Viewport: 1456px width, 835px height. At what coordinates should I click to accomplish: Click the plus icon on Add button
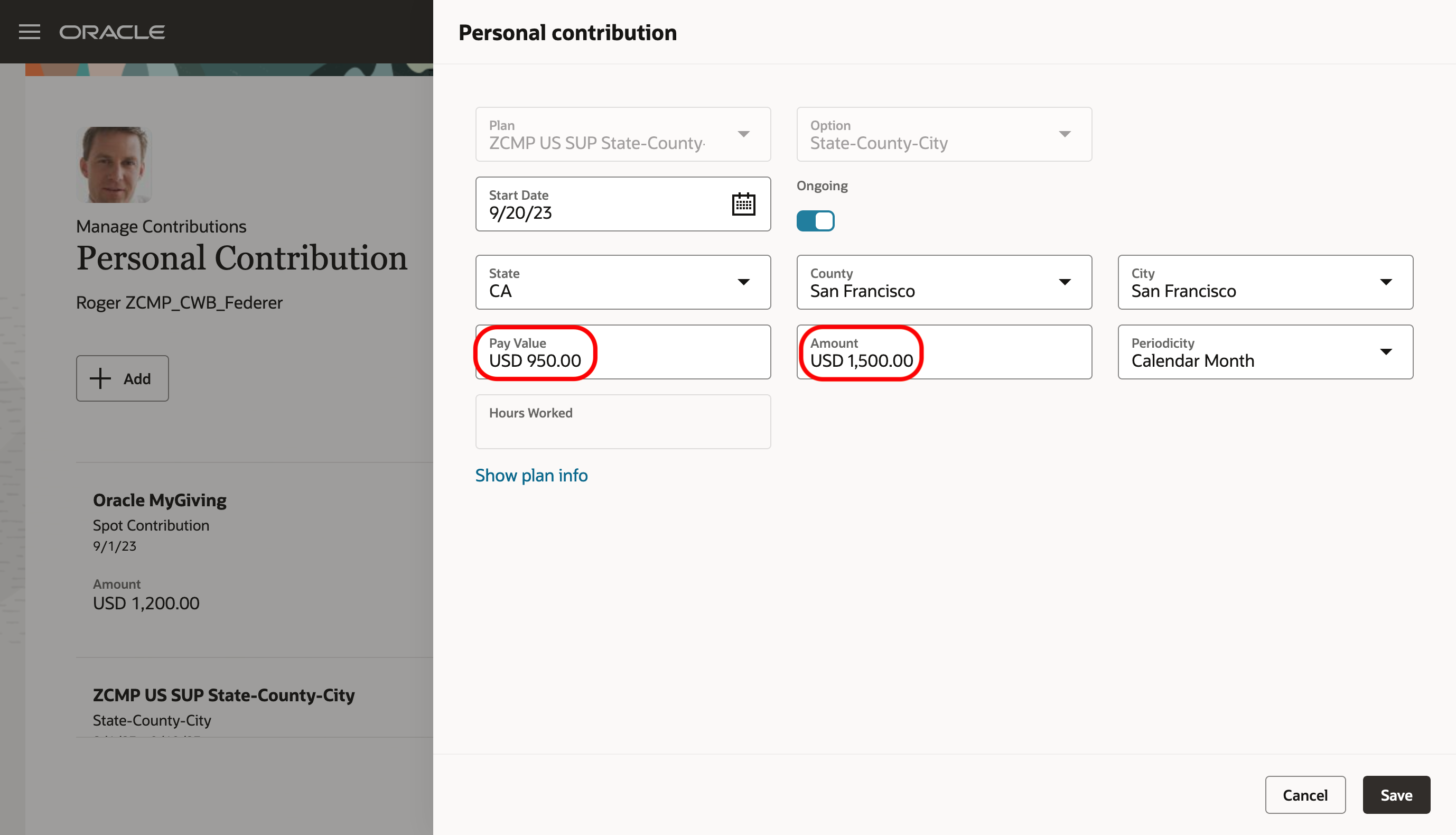100,378
